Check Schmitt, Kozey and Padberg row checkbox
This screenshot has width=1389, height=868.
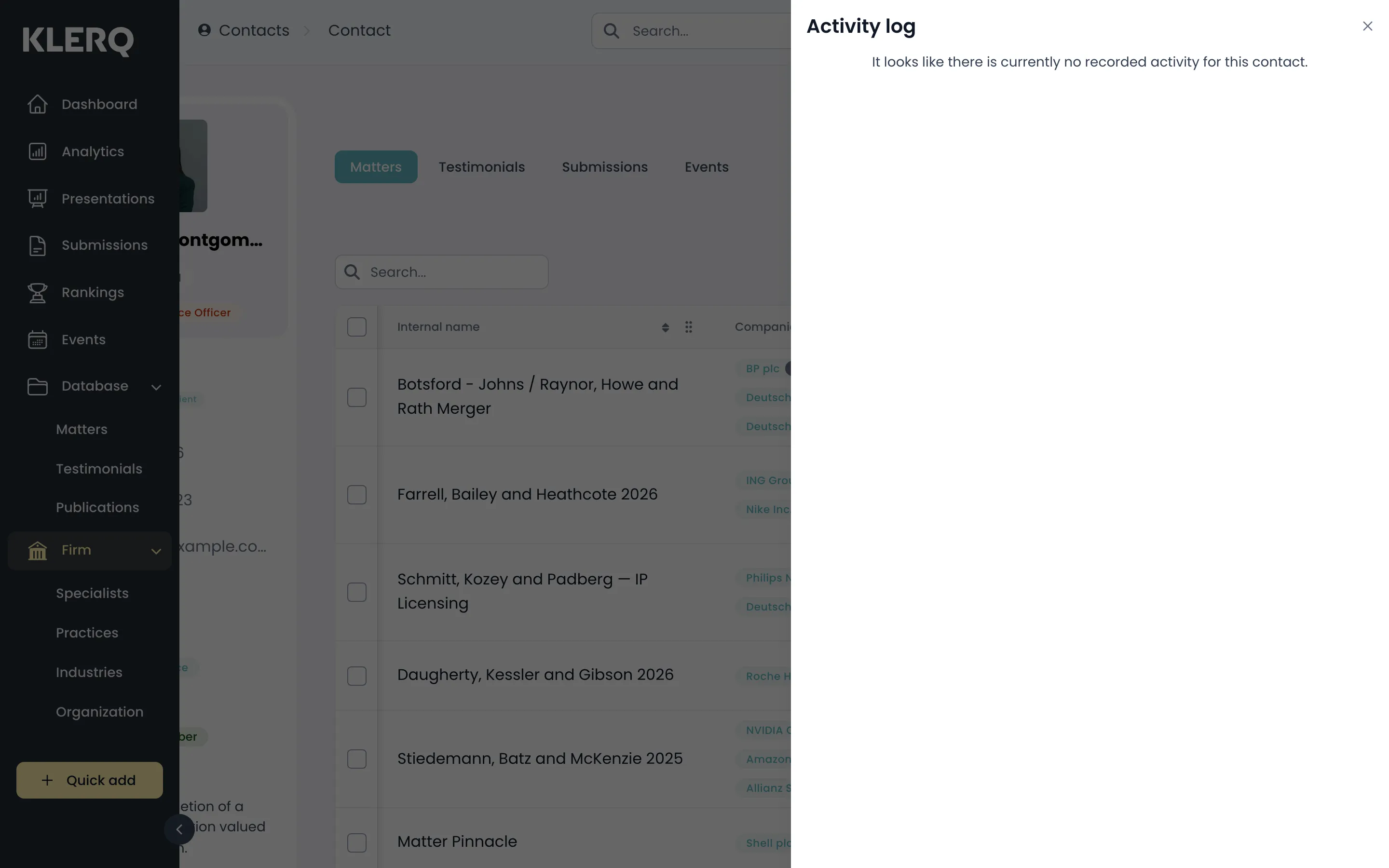point(356,592)
